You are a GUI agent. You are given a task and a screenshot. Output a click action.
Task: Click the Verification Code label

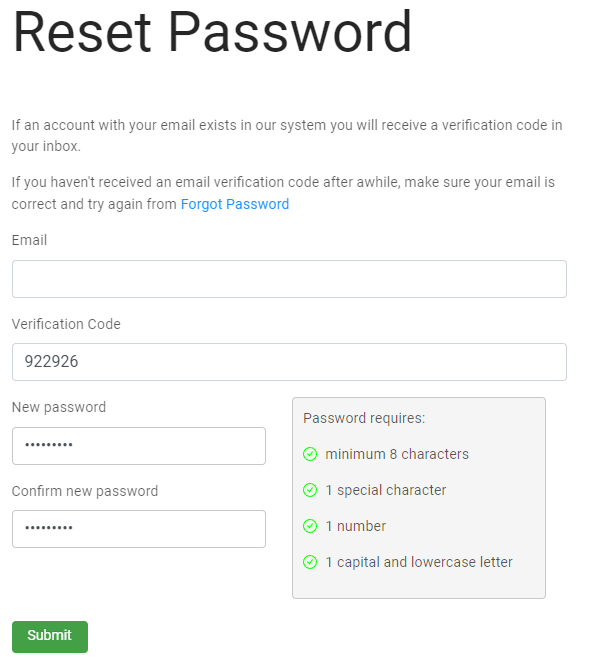tap(66, 324)
